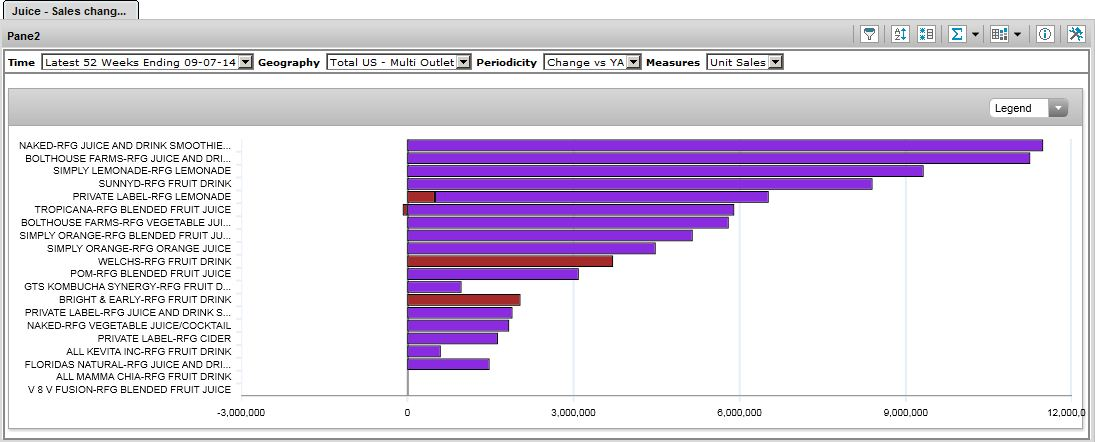Click the red Welchs RFG Fruit Drink bar

tap(509, 261)
